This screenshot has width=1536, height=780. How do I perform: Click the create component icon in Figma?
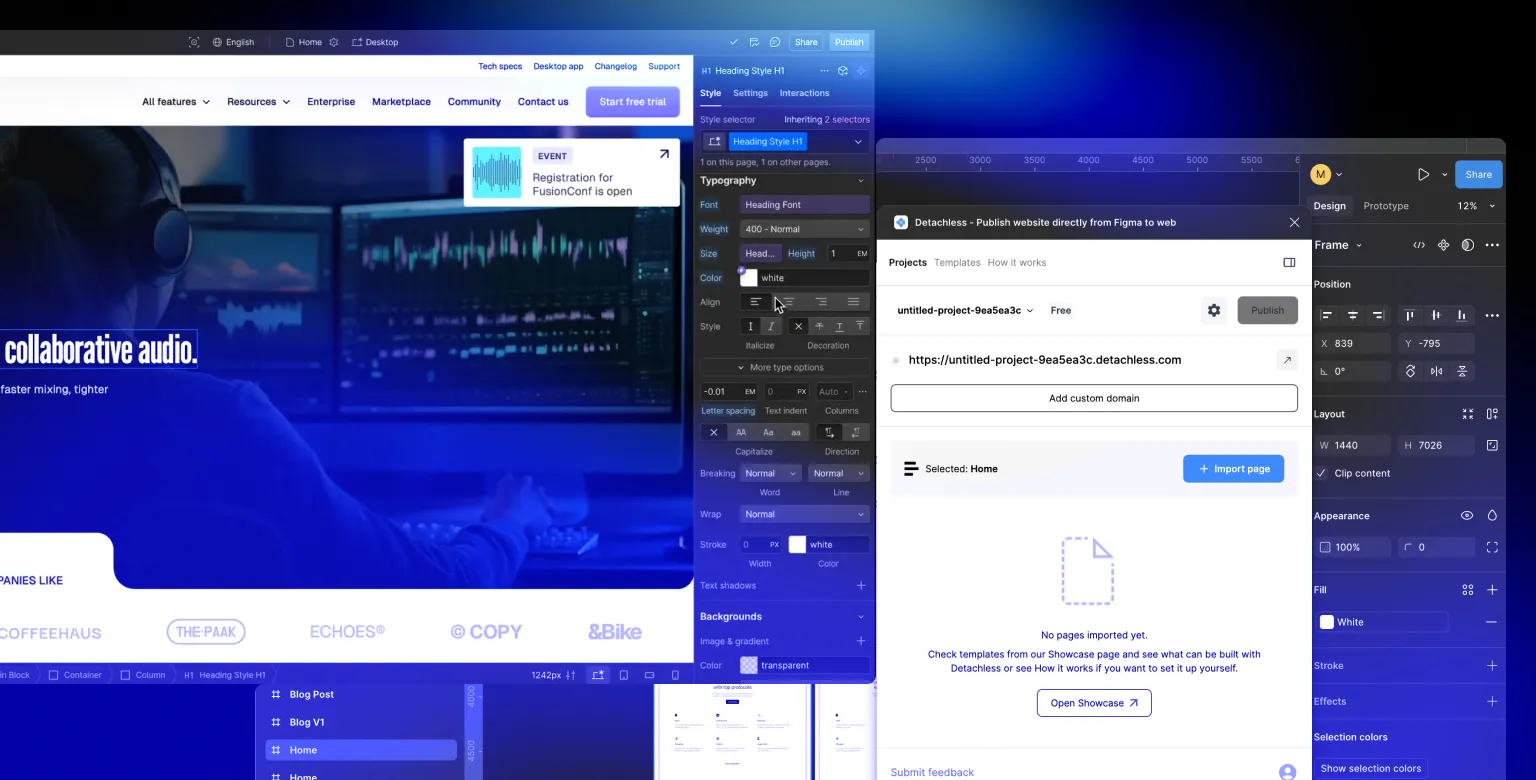point(1443,245)
